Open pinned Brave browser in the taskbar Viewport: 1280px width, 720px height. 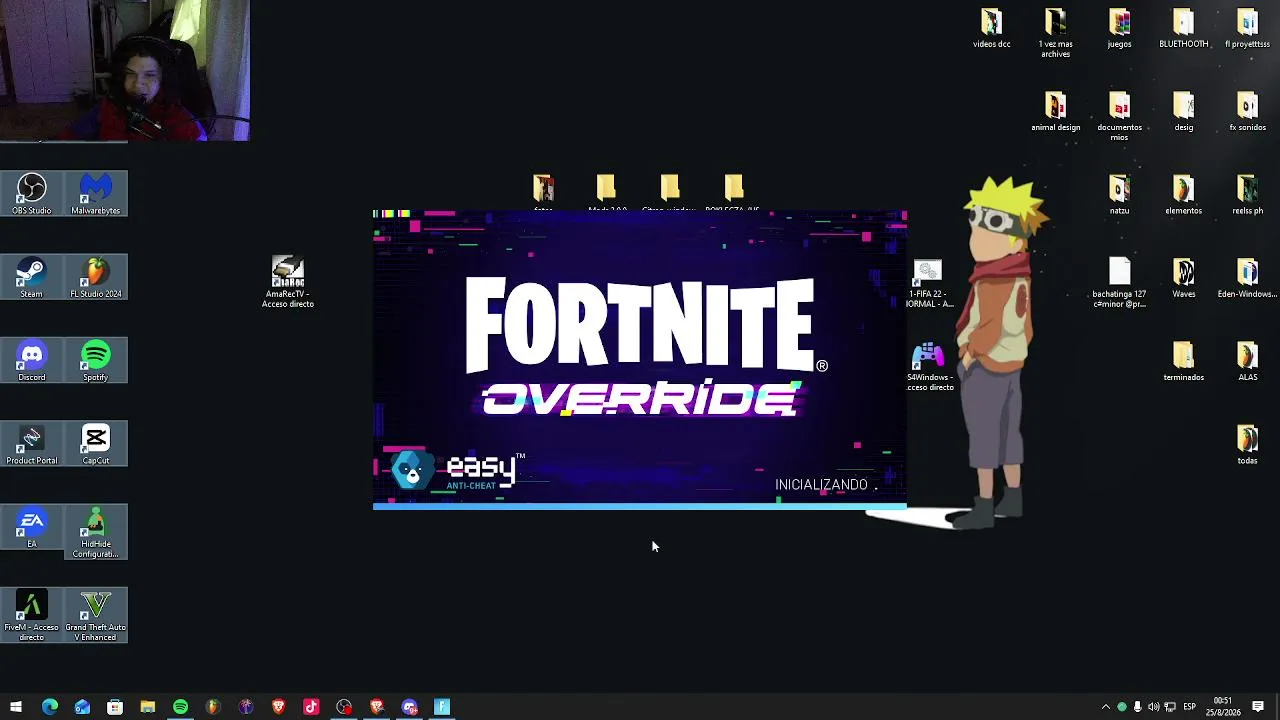coord(278,707)
